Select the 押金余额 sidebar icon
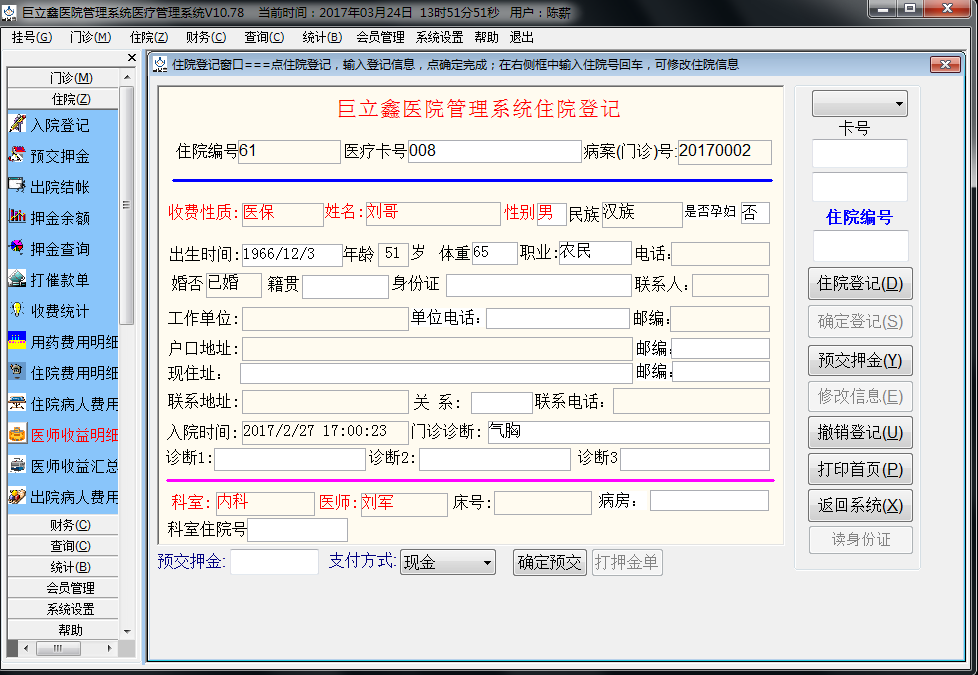The image size is (978, 675). tap(17, 217)
